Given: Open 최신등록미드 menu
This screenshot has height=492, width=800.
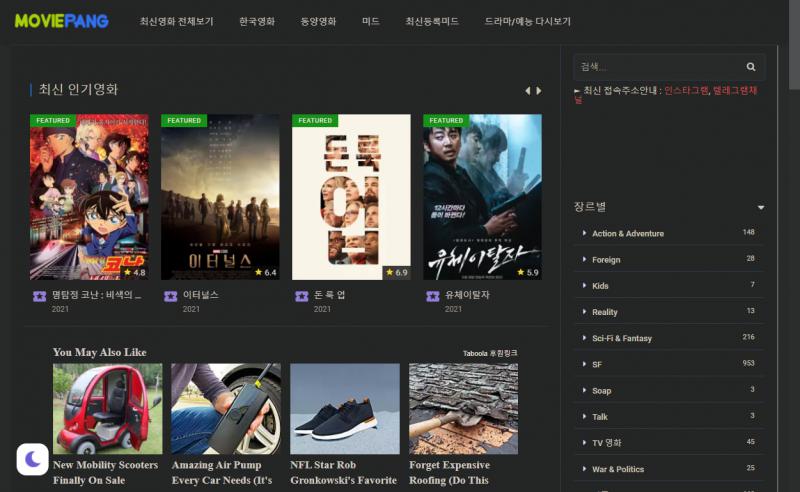Looking at the screenshot, I should pyautogui.click(x=432, y=21).
